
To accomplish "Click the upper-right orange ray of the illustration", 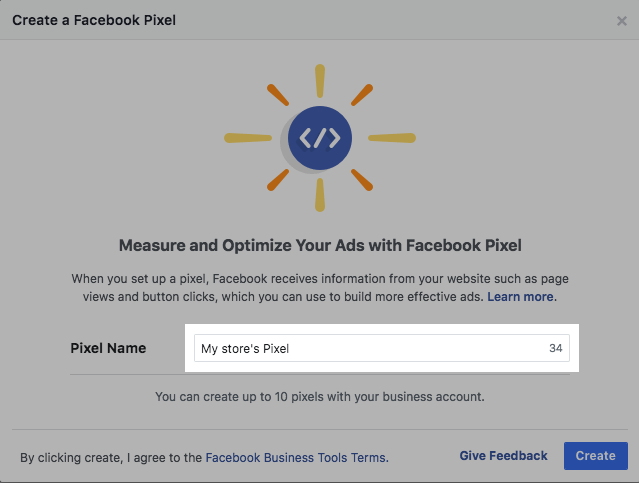I will coord(362,95).
